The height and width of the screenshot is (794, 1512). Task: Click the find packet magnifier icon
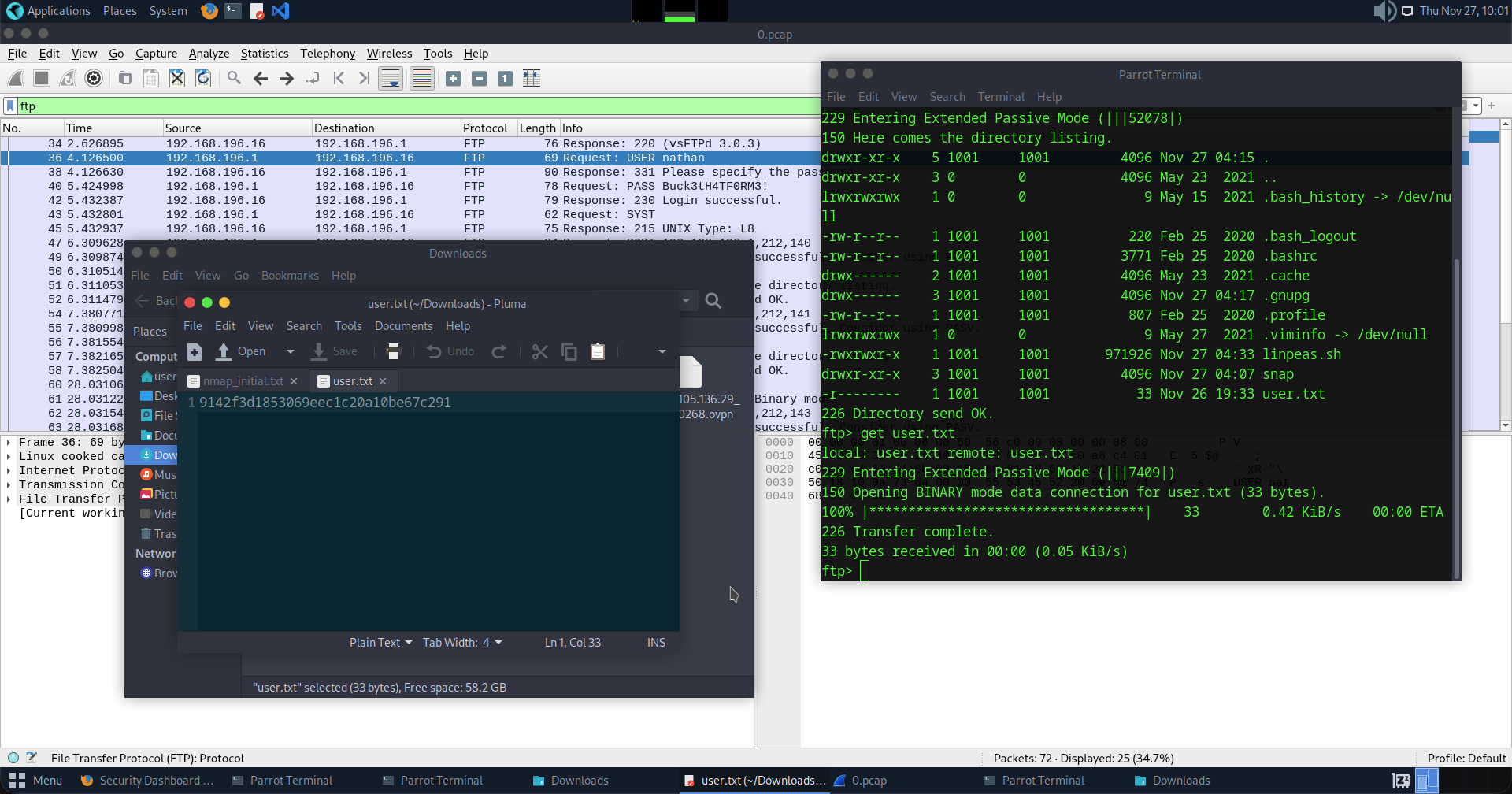coord(234,78)
